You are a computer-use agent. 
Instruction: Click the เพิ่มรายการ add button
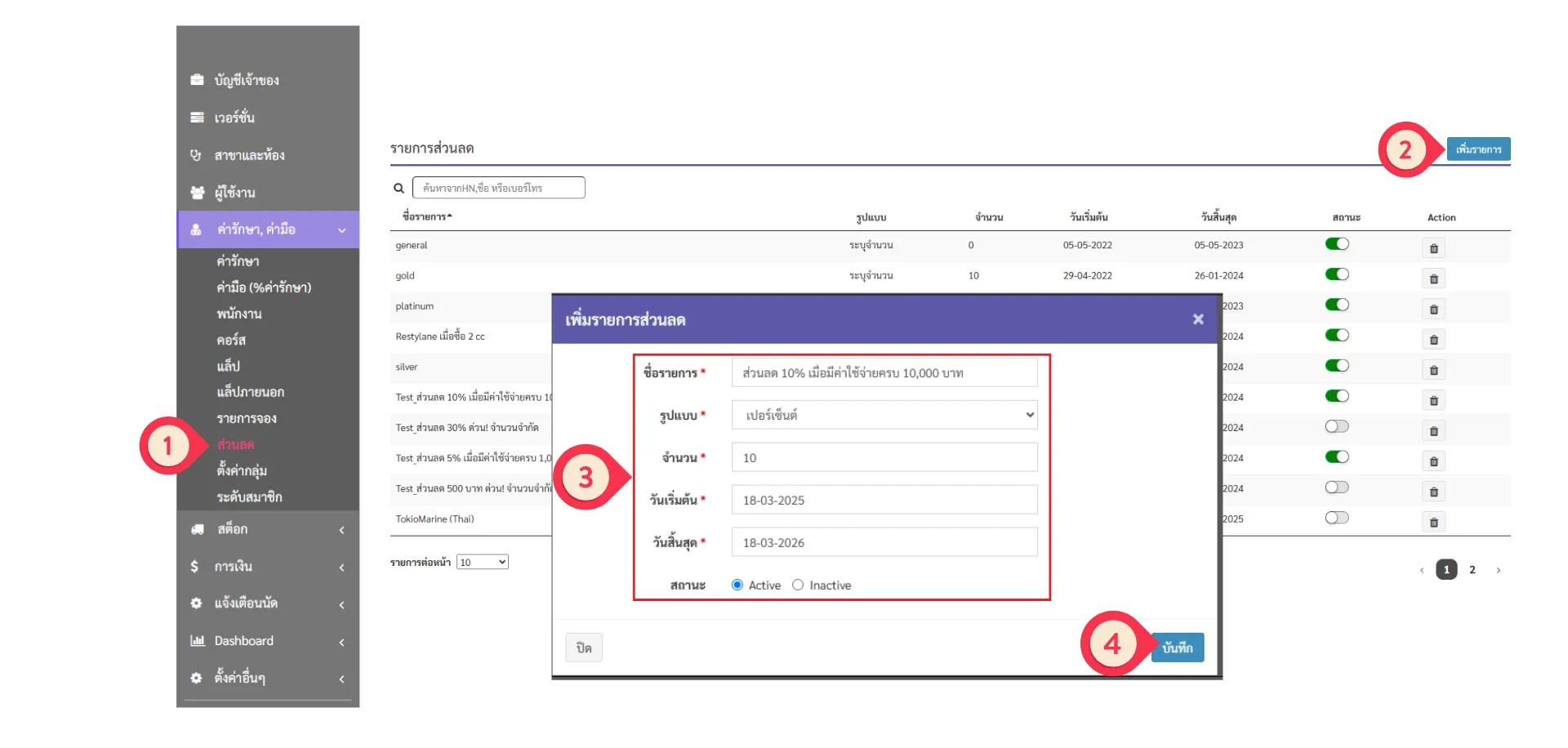point(1478,149)
